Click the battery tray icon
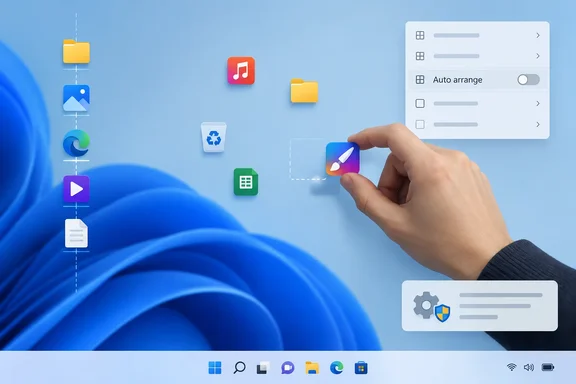This screenshot has width=576, height=384. pyautogui.click(x=548, y=367)
